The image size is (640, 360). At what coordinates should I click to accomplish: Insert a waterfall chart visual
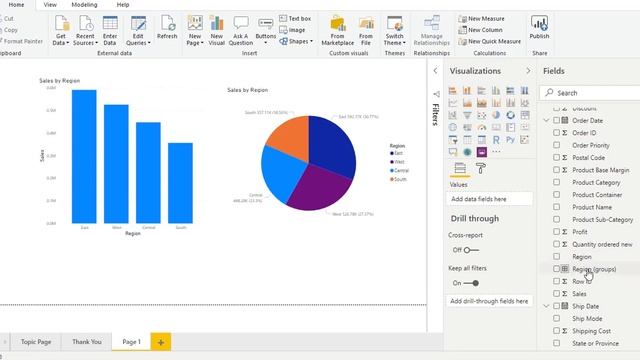point(453,115)
